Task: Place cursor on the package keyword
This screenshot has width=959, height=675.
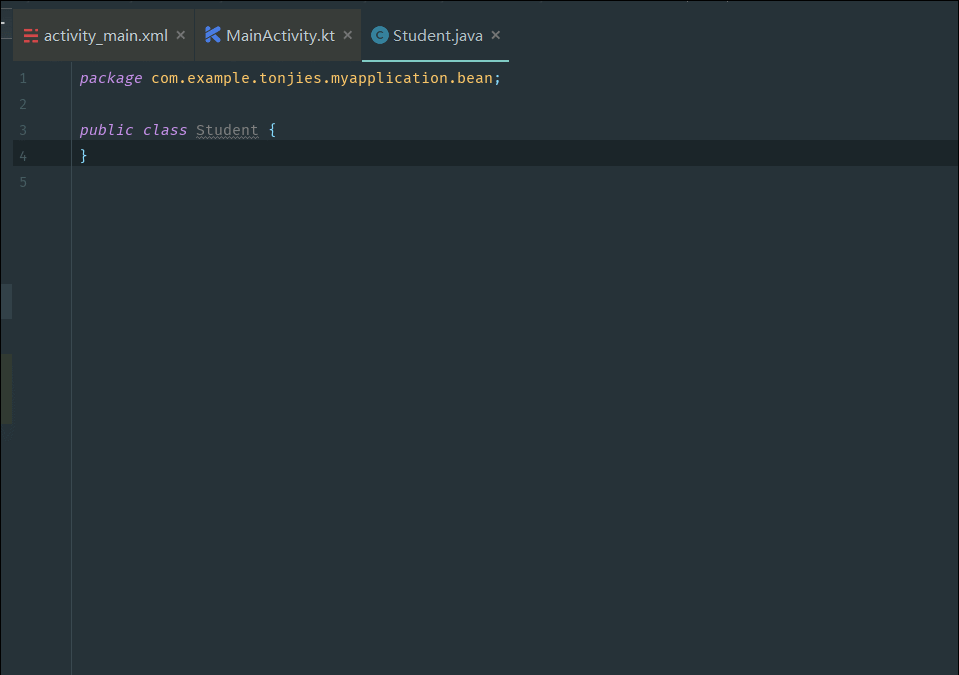Action: point(111,78)
